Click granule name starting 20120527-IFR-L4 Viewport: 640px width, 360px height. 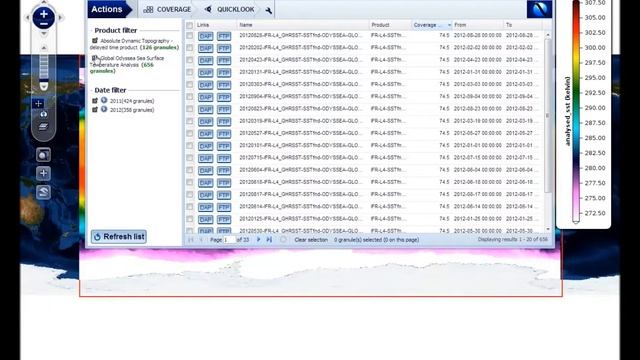tap(300, 133)
